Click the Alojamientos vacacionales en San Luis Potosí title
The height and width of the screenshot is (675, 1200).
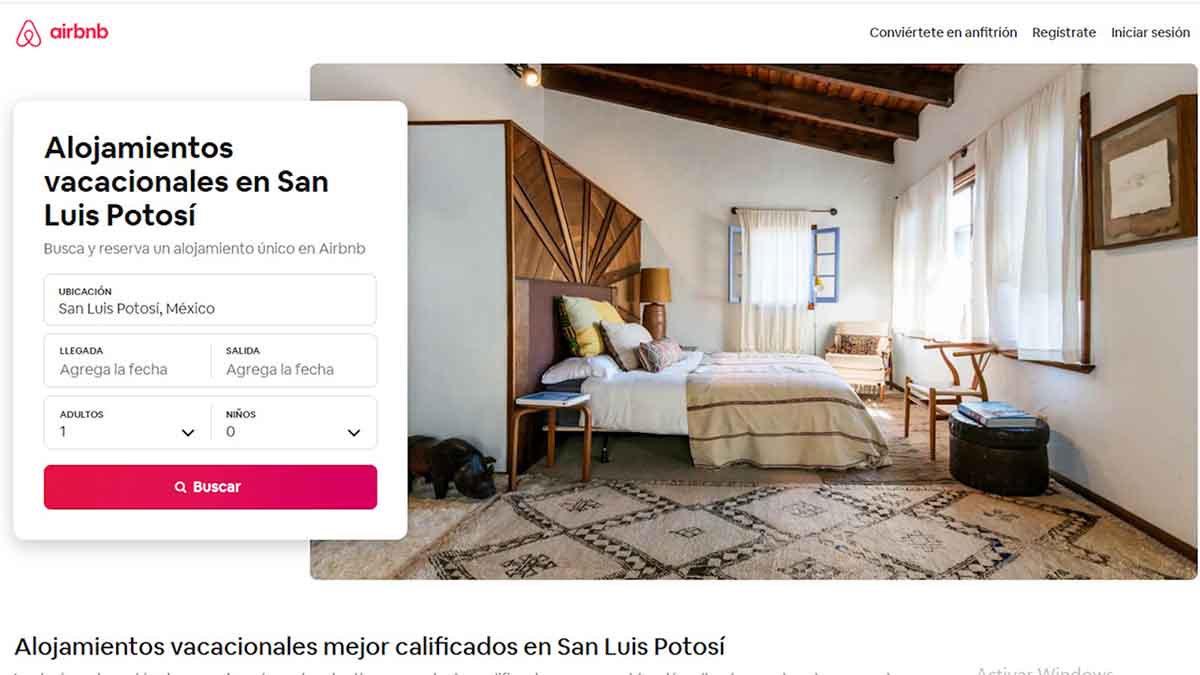click(x=187, y=181)
